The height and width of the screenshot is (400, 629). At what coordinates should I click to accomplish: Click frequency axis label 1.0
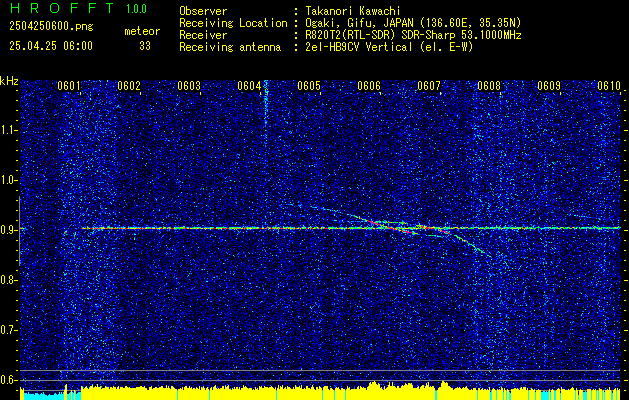tap(8, 181)
